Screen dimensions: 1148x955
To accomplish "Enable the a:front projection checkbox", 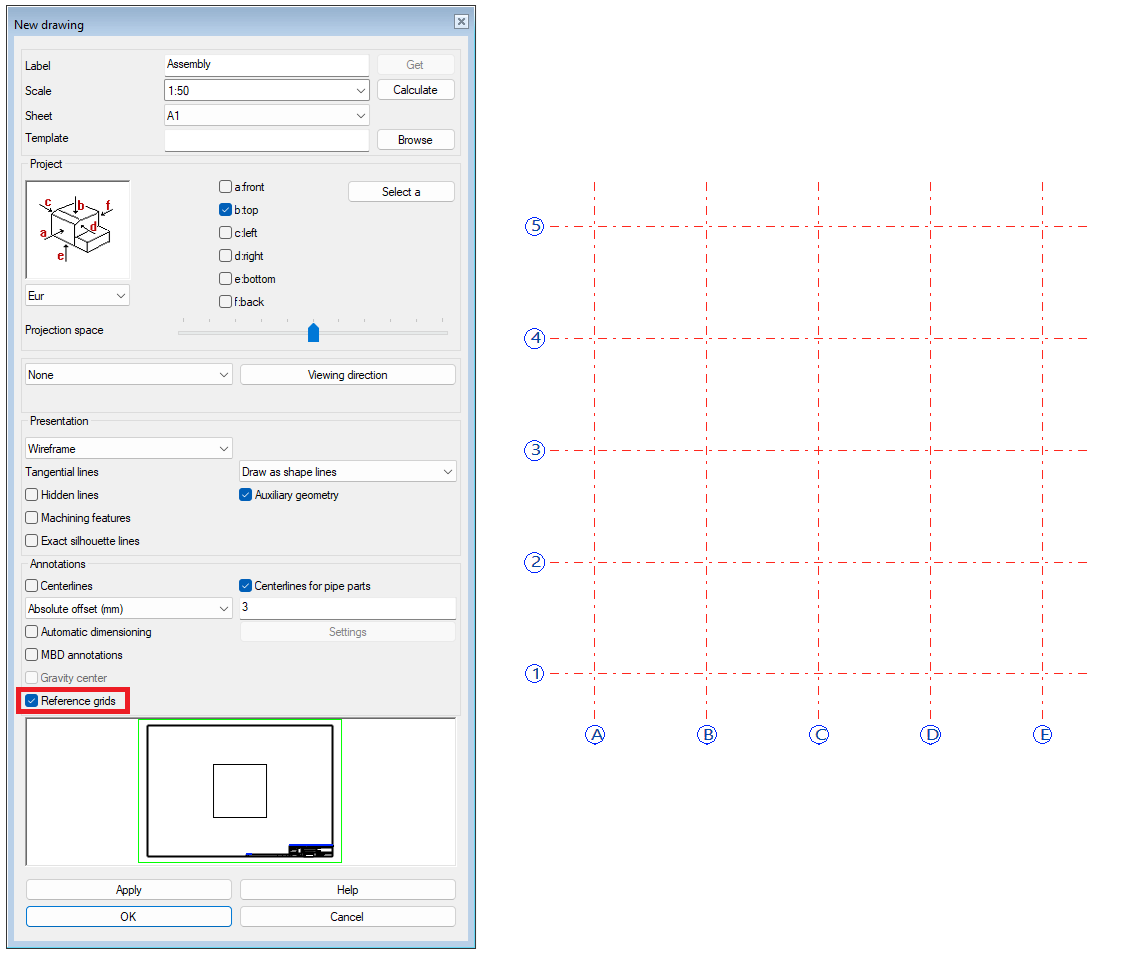I will (x=225, y=187).
